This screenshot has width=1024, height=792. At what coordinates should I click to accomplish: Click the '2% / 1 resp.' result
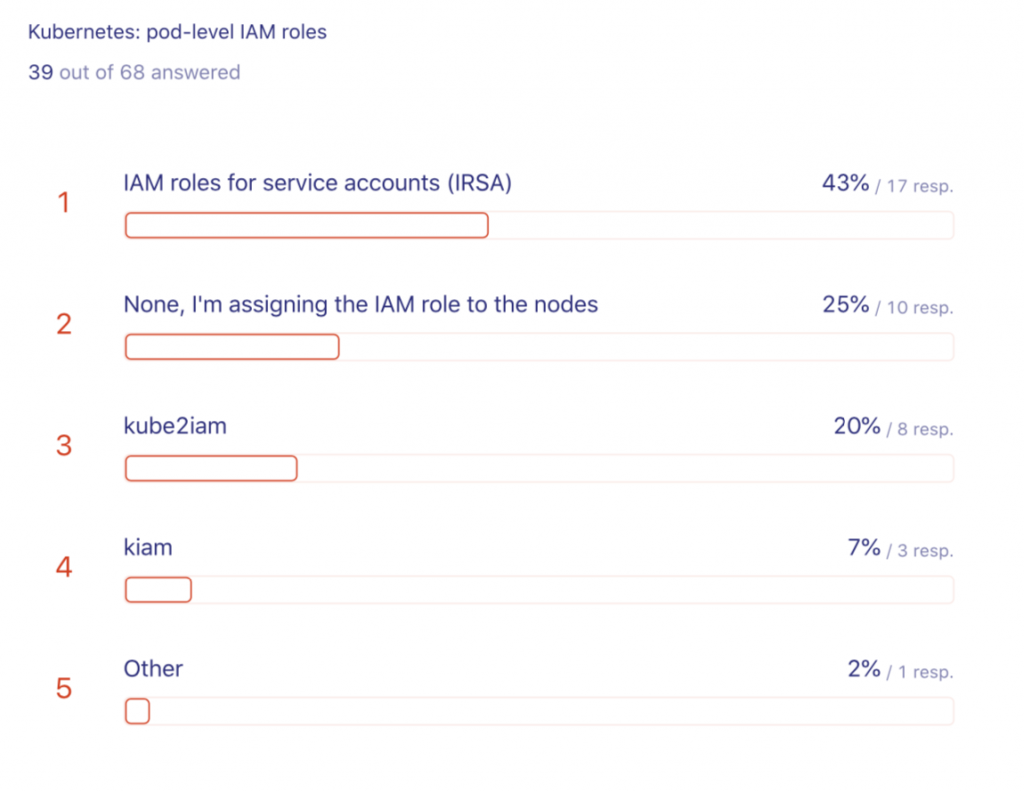coord(900,670)
